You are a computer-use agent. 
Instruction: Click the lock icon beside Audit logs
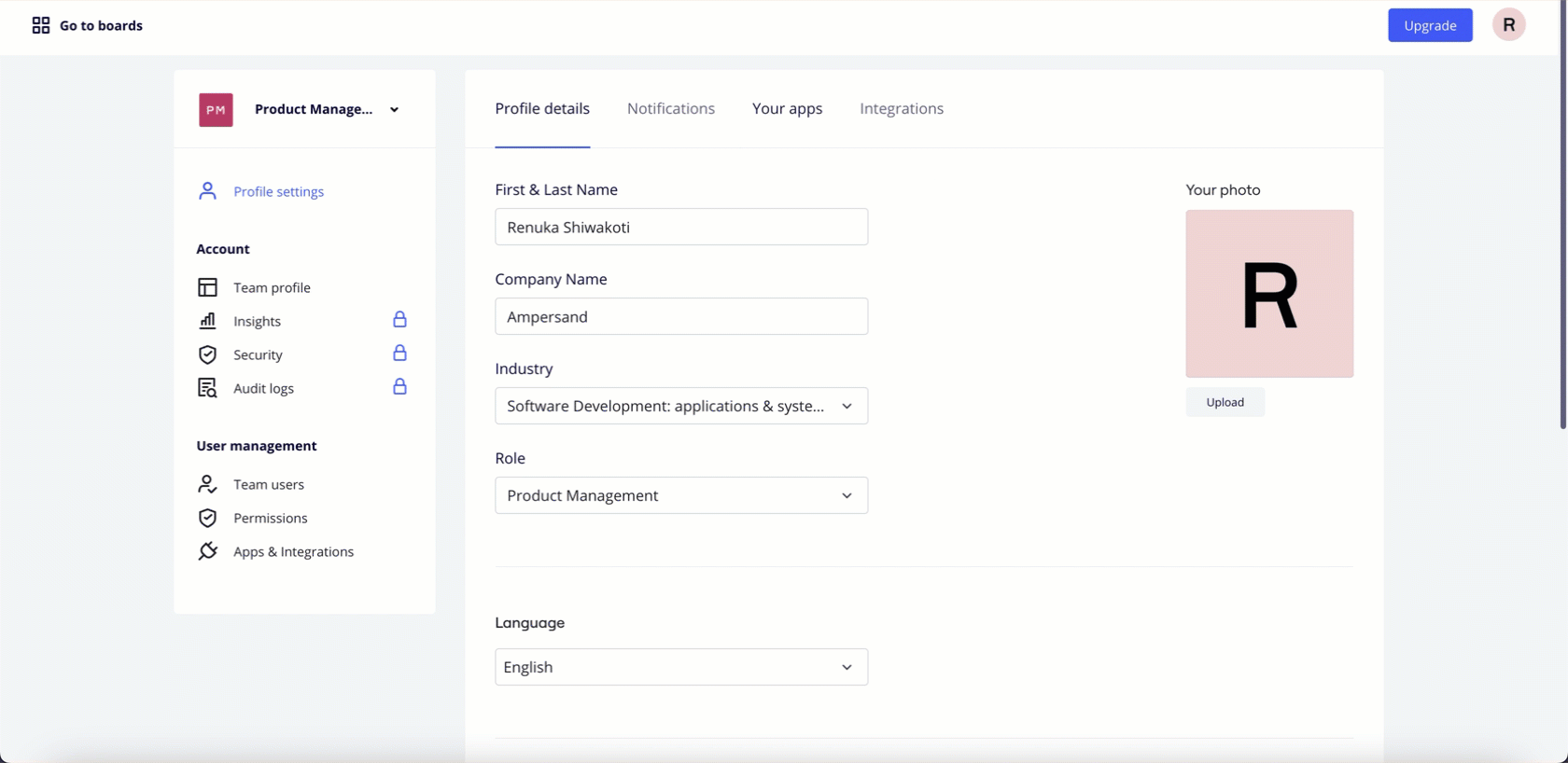pyautogui.click(x=399, y=387)
